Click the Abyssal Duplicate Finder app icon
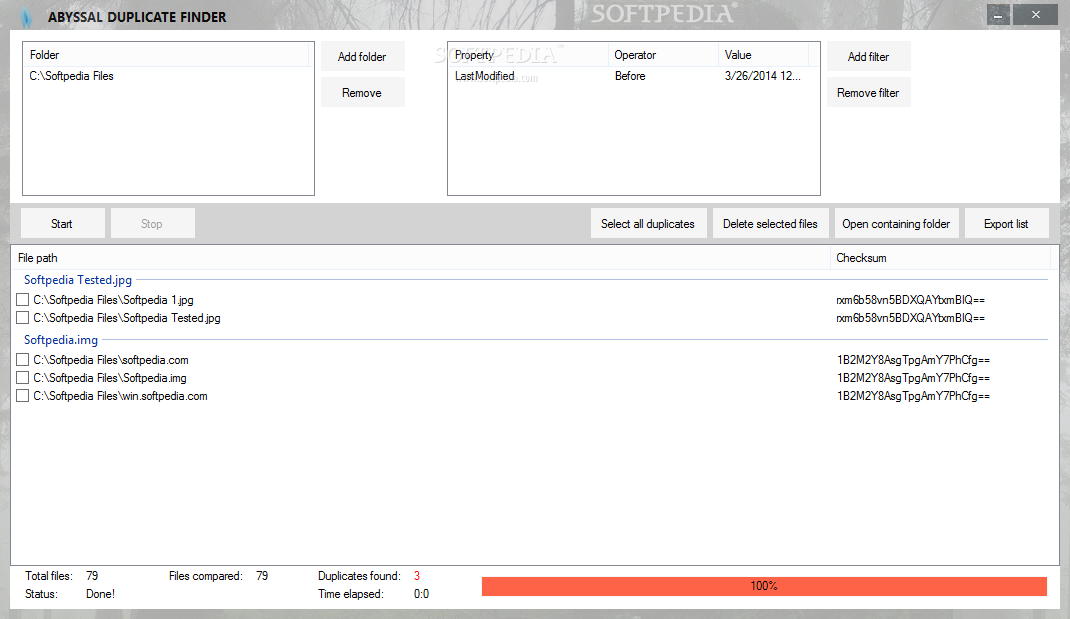This screenshot has height=619, width=1070. click(x=26, y=16)
